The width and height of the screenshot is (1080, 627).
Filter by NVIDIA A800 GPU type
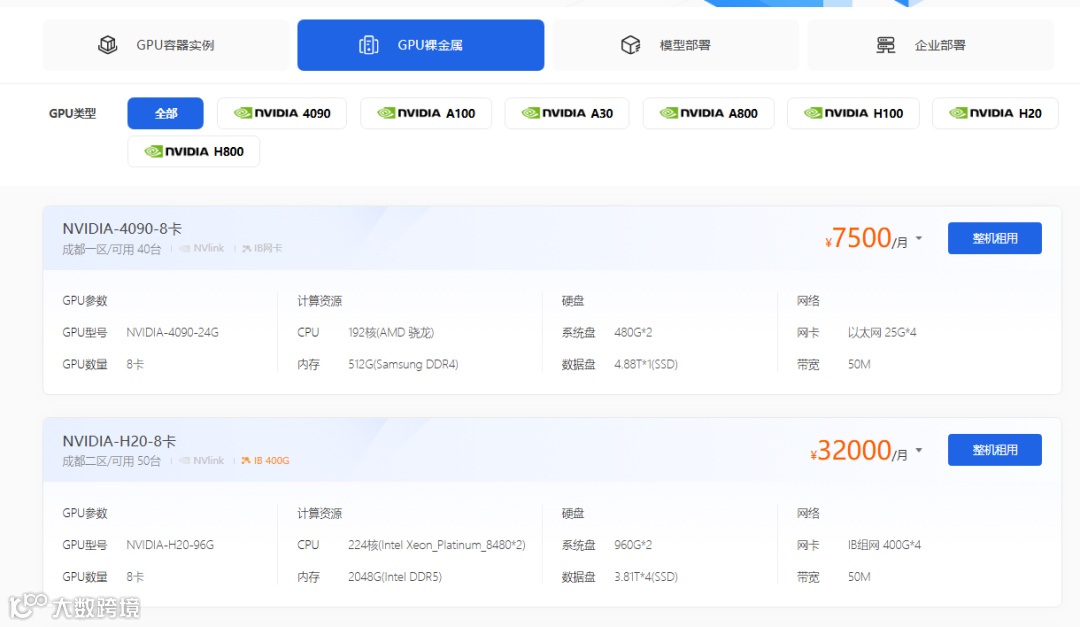[x=708, y=113]
